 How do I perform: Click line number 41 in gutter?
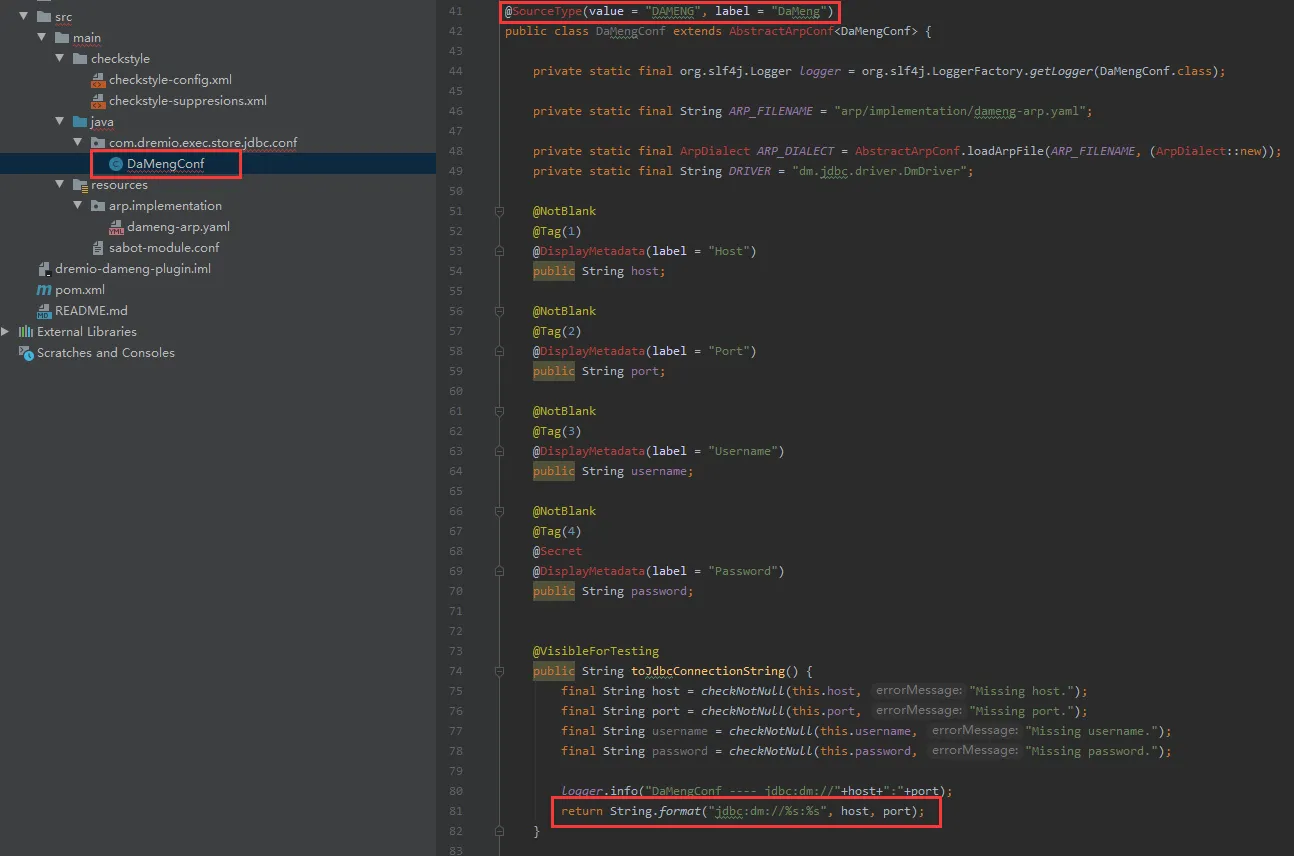point(456,11)
